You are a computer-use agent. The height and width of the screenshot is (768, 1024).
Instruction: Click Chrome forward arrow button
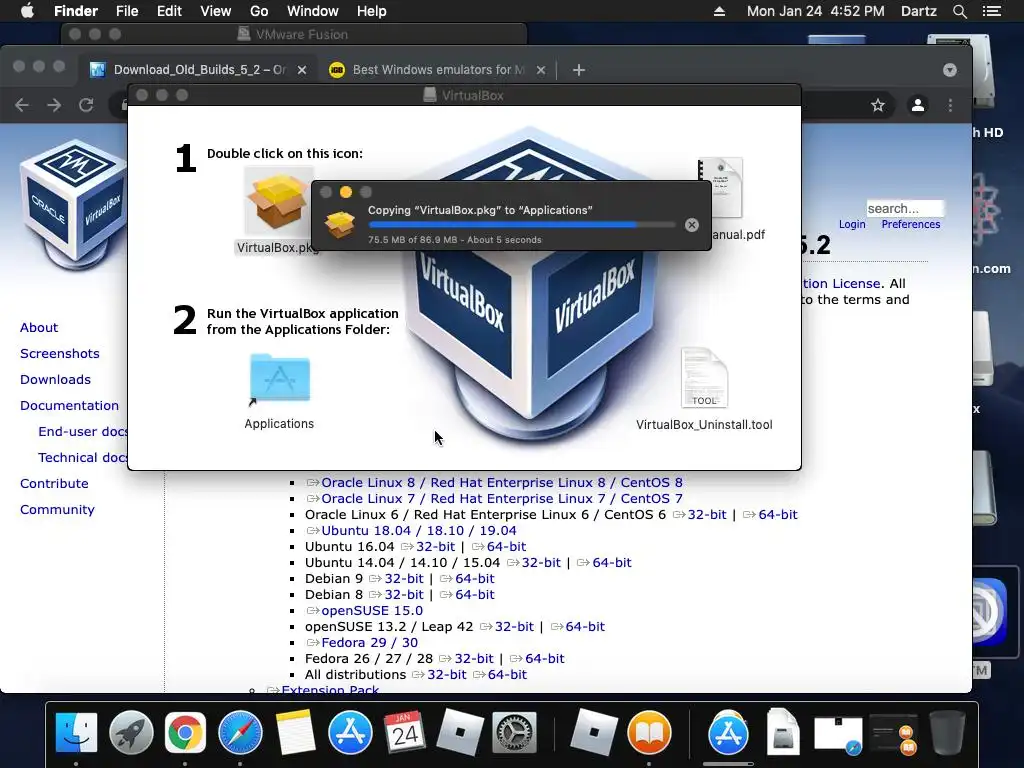pyautogui.click(x=54, y=105)
